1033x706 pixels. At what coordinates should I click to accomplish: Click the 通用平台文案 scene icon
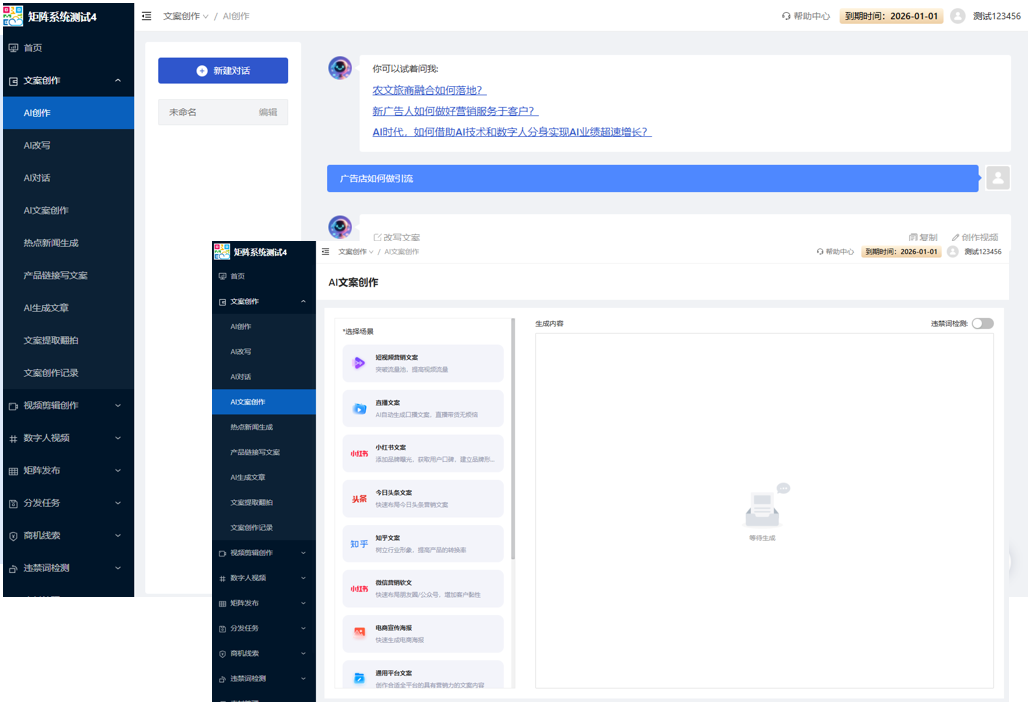coord(359,678)
